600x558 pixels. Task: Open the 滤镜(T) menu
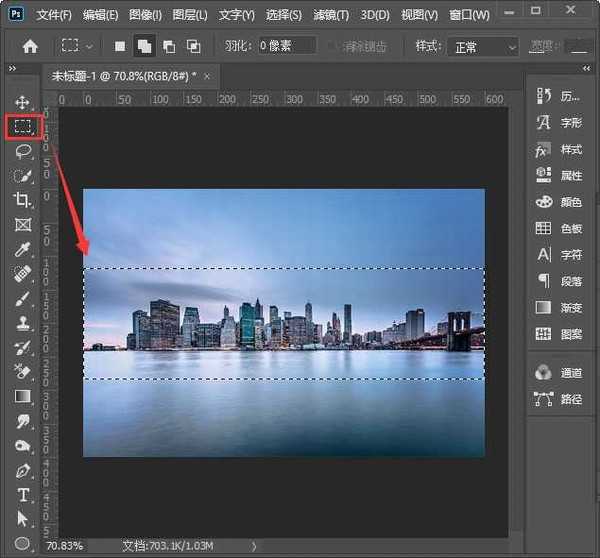329,15
